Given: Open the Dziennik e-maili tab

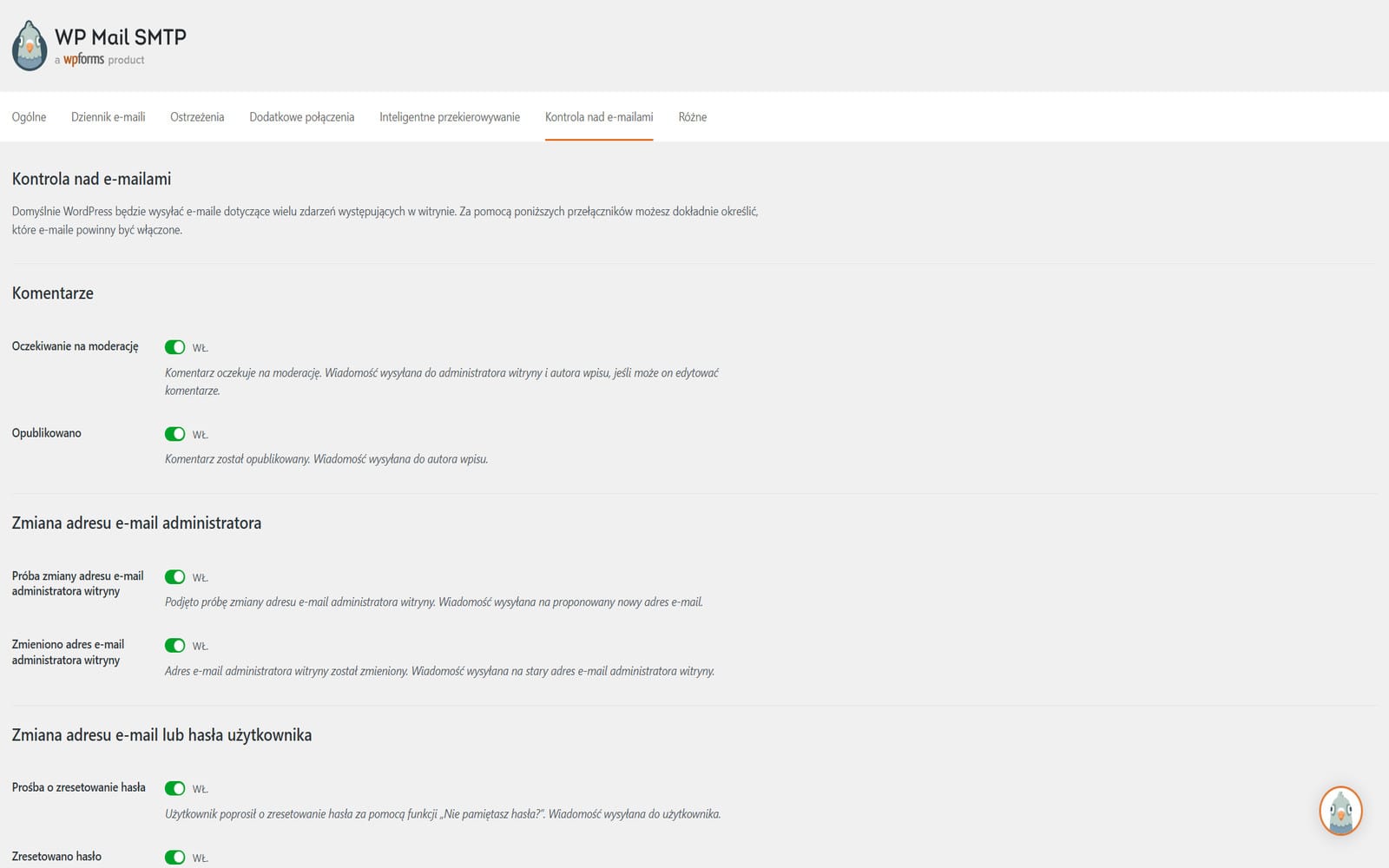Looking at the screenshot, I should [109, 117].
